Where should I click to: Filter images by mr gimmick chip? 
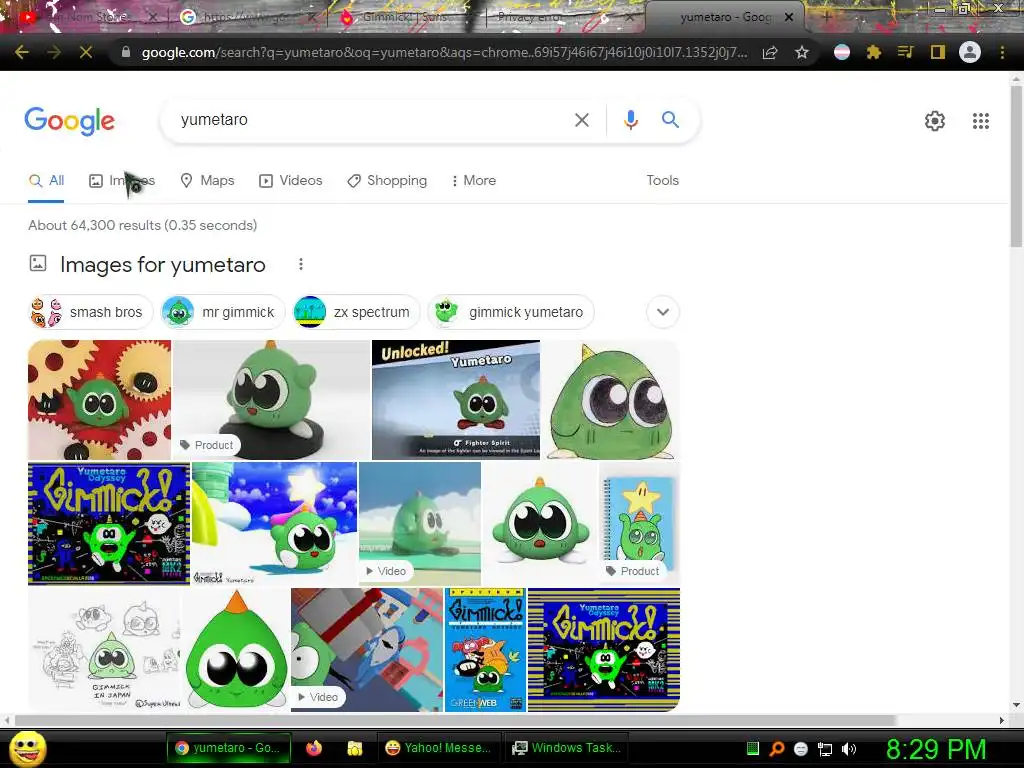tap(223, 312)
